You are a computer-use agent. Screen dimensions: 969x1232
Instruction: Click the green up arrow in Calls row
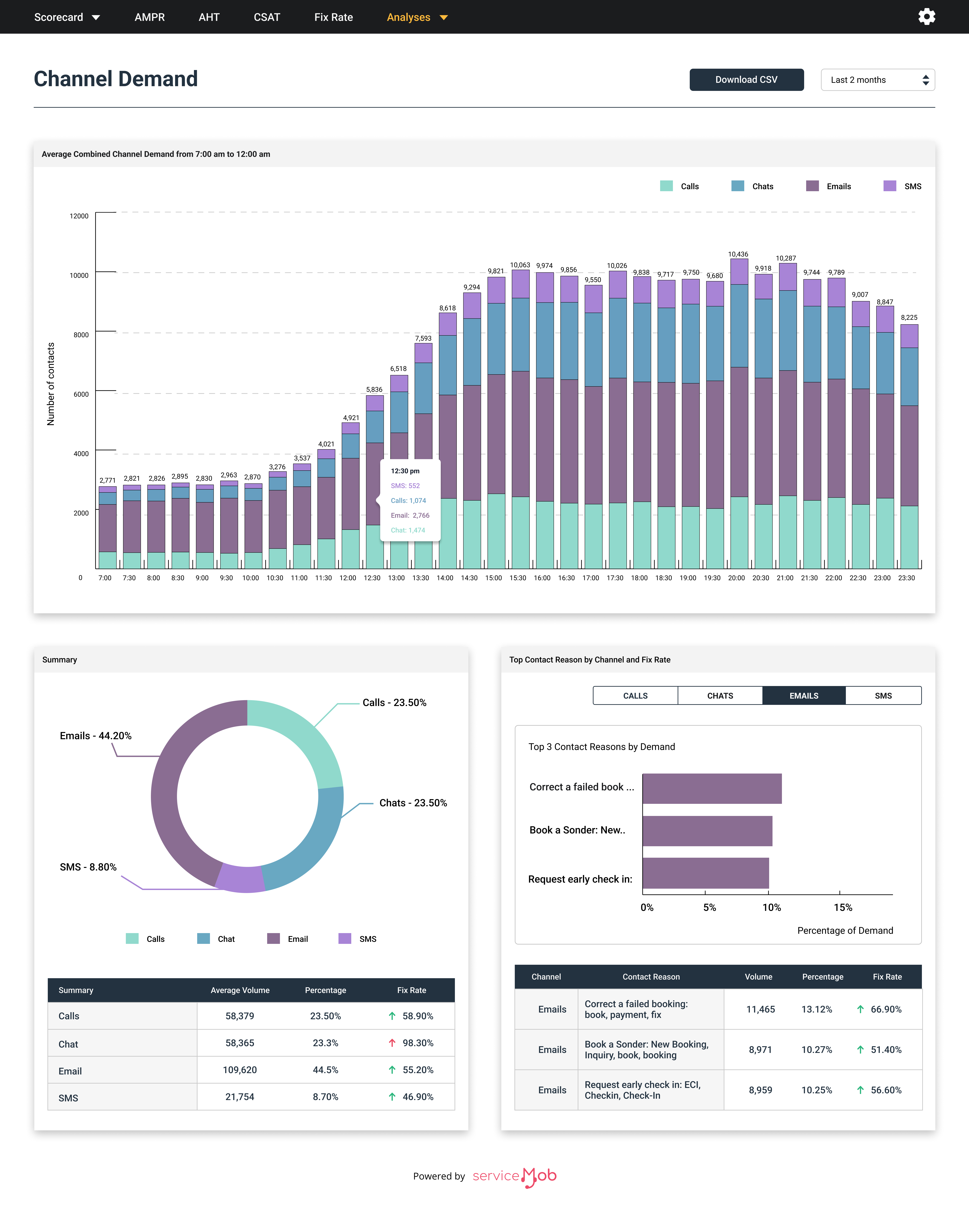pyautogui.click(x=392, y=1016)
